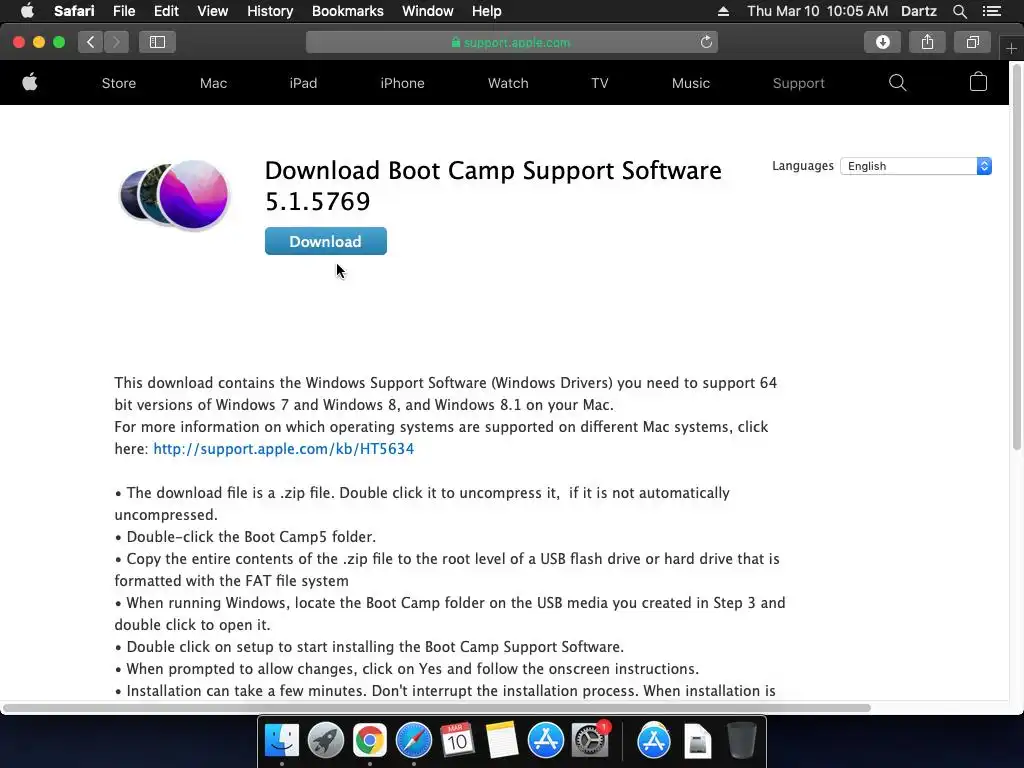Click the Dartz user name in the menu bar
The width and height of the screenshot is (1024, 768).
[918, 11]
